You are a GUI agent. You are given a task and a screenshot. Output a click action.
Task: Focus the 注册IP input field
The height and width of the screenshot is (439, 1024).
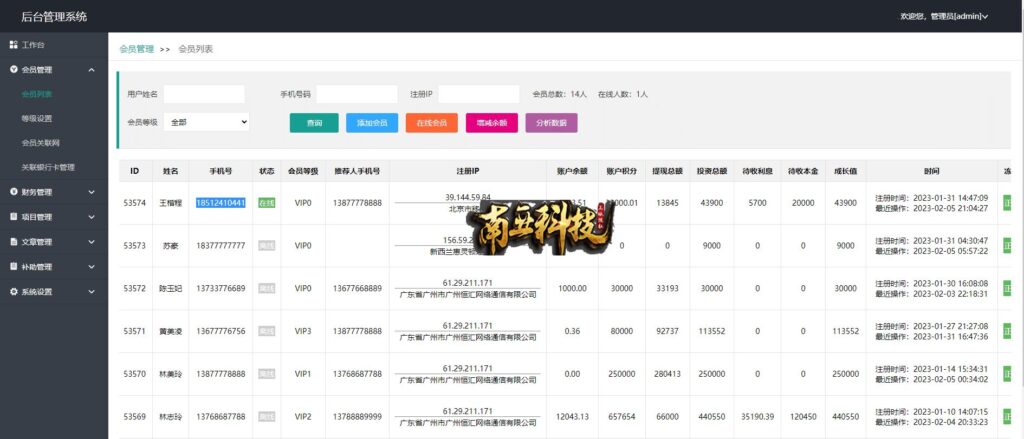[x=479, y=94]
